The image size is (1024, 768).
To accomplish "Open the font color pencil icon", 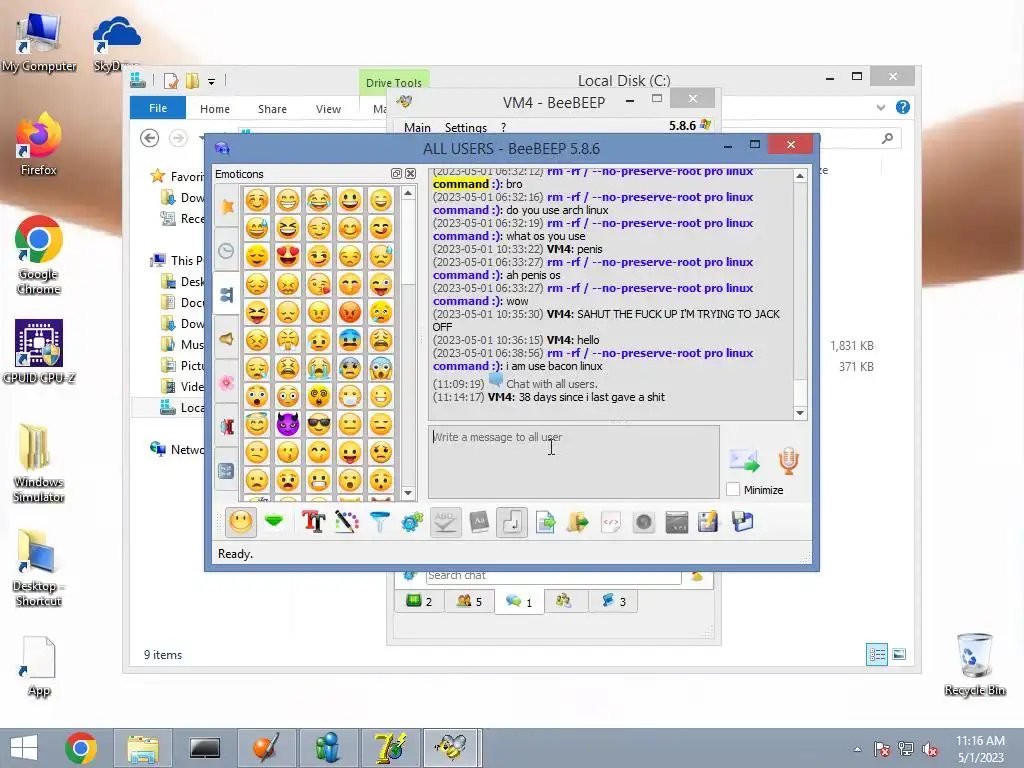I will [x=346, y=522].
